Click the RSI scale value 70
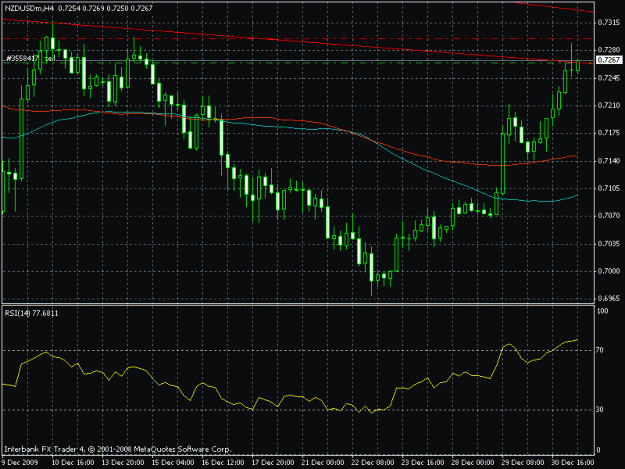The image size is (625, 469). click(x=600, y=350)
